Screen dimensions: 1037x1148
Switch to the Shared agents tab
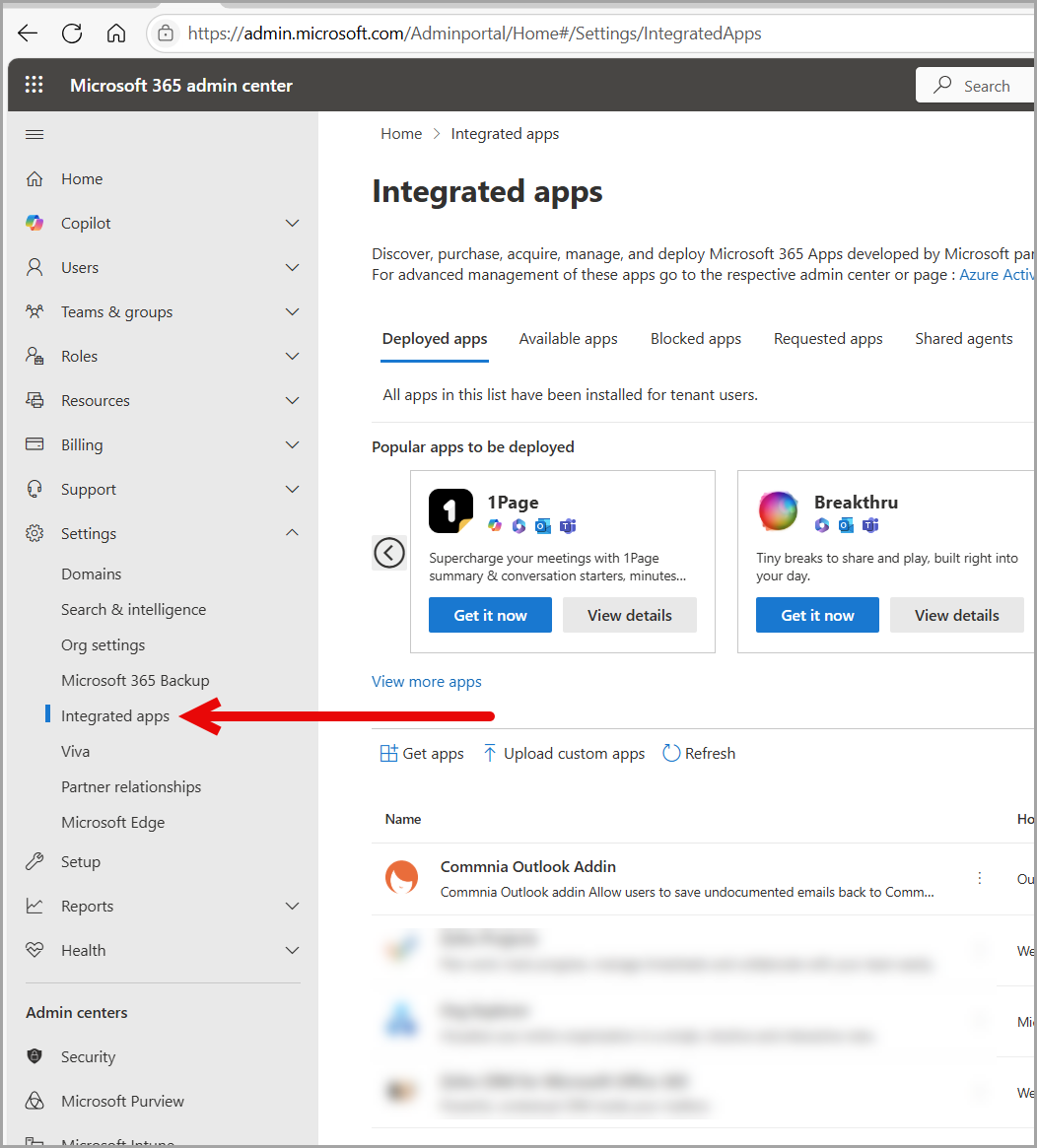[x=964, y=339]
